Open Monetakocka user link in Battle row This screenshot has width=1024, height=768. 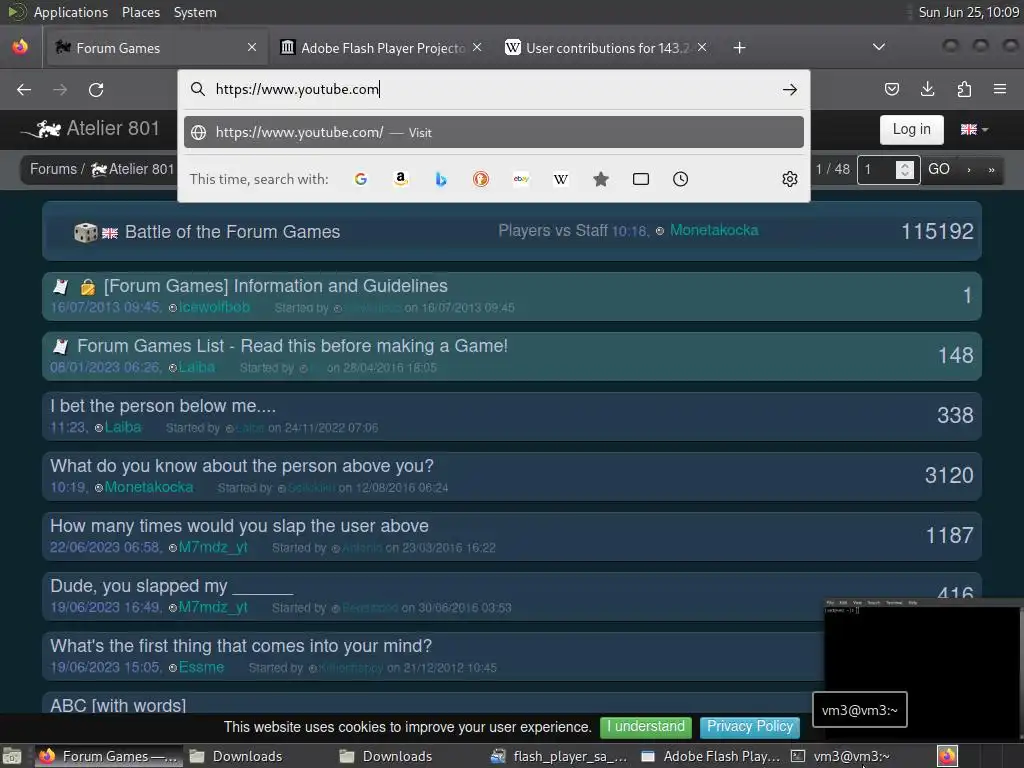click(714, 231)
